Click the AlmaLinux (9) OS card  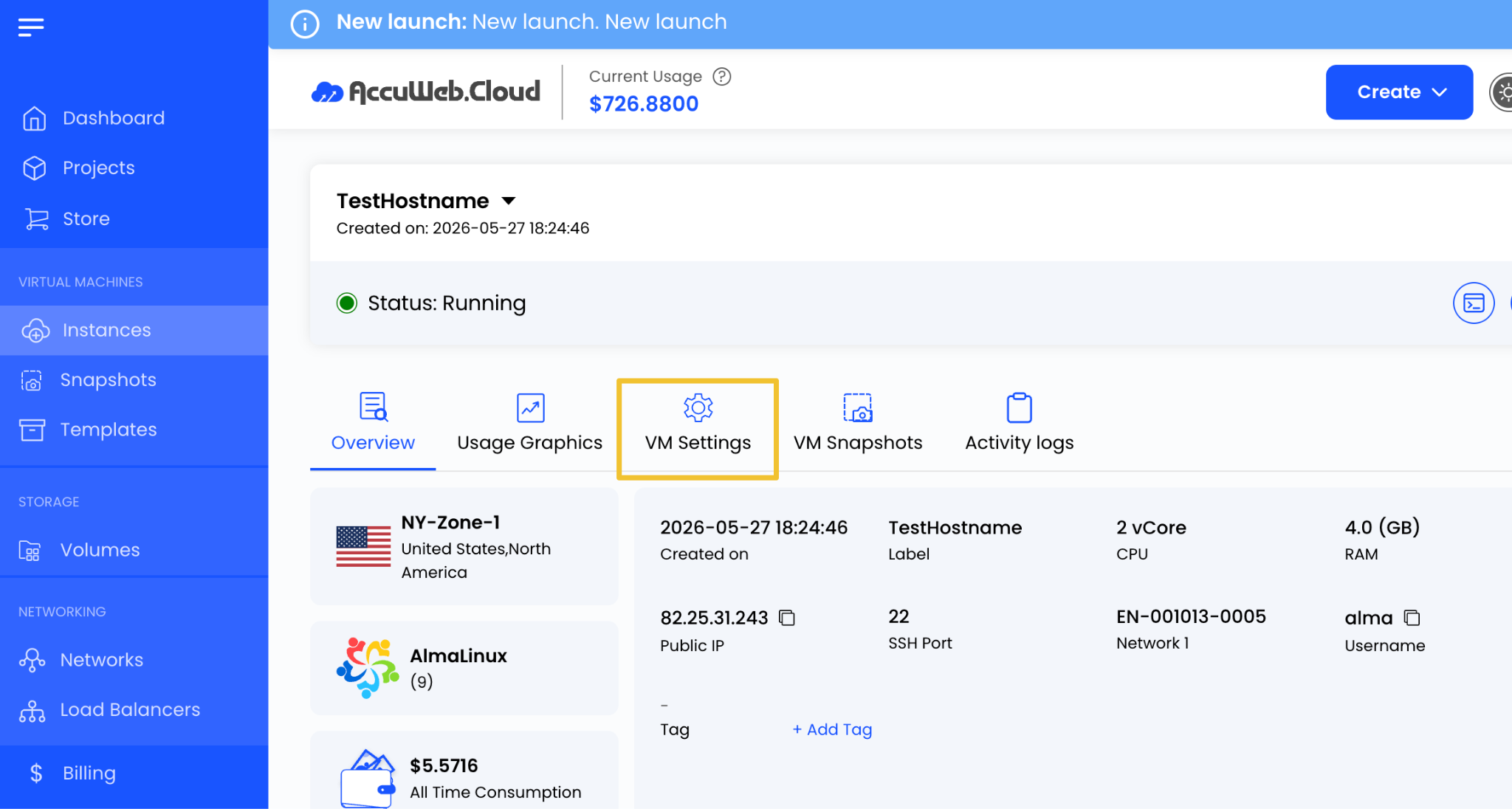(x=464, y=668)
